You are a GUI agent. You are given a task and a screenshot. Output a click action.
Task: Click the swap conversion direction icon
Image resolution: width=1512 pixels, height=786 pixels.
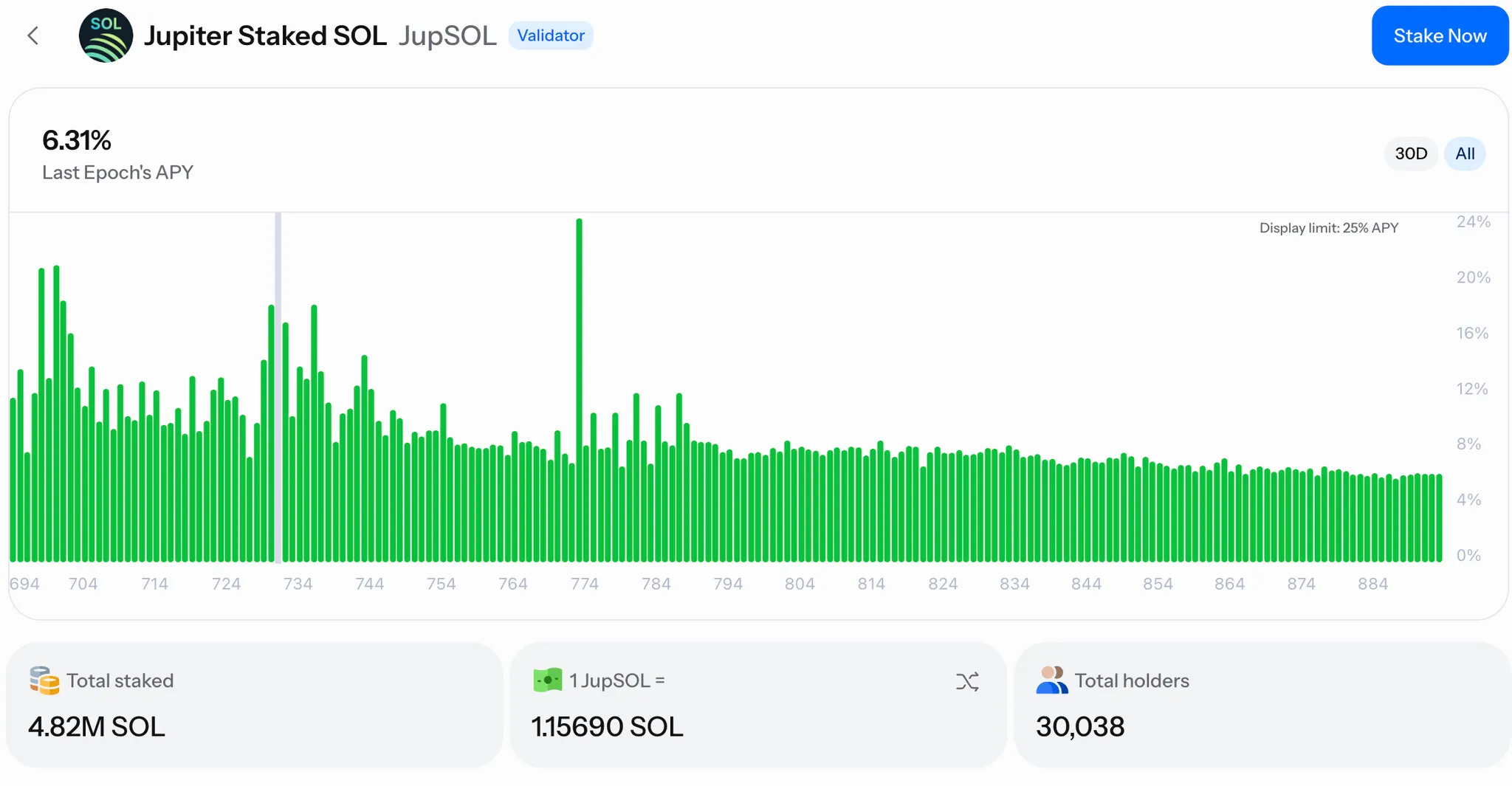(x=967, y=681)
